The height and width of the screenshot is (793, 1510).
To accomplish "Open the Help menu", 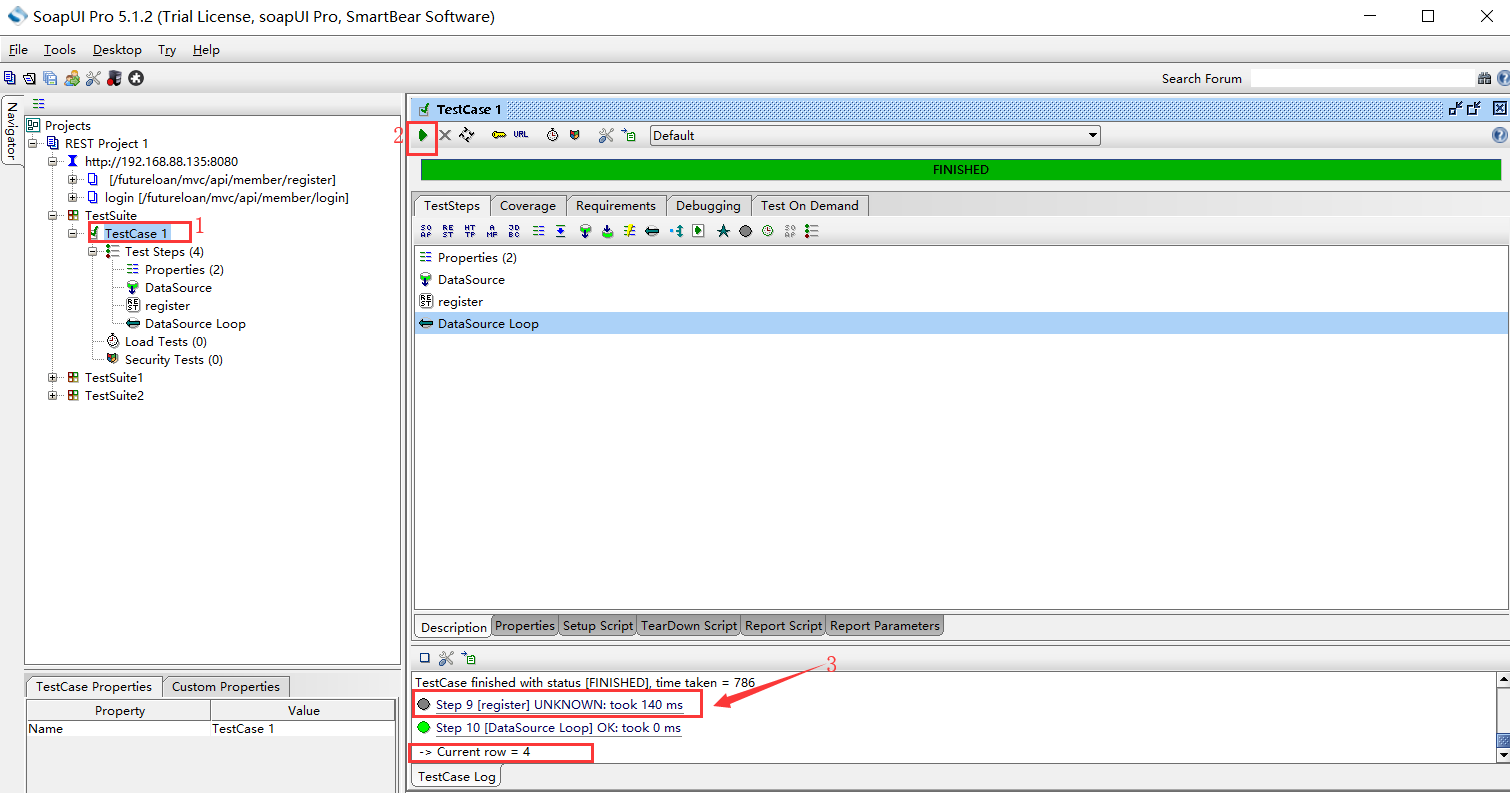I will (206, 50).
